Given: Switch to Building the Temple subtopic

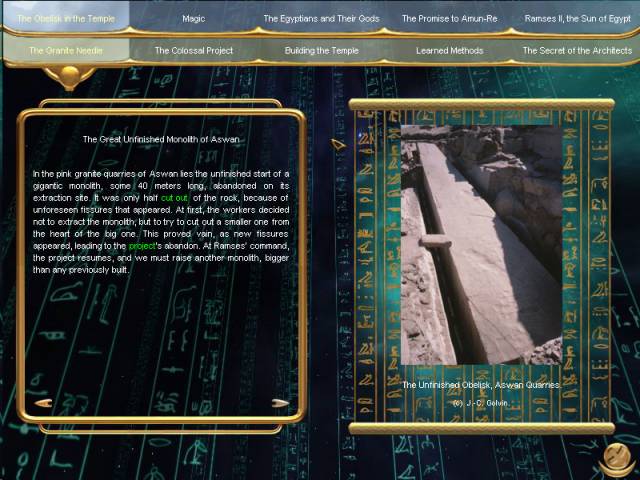Looking at the screenshot, I should (x=321, y=50).
